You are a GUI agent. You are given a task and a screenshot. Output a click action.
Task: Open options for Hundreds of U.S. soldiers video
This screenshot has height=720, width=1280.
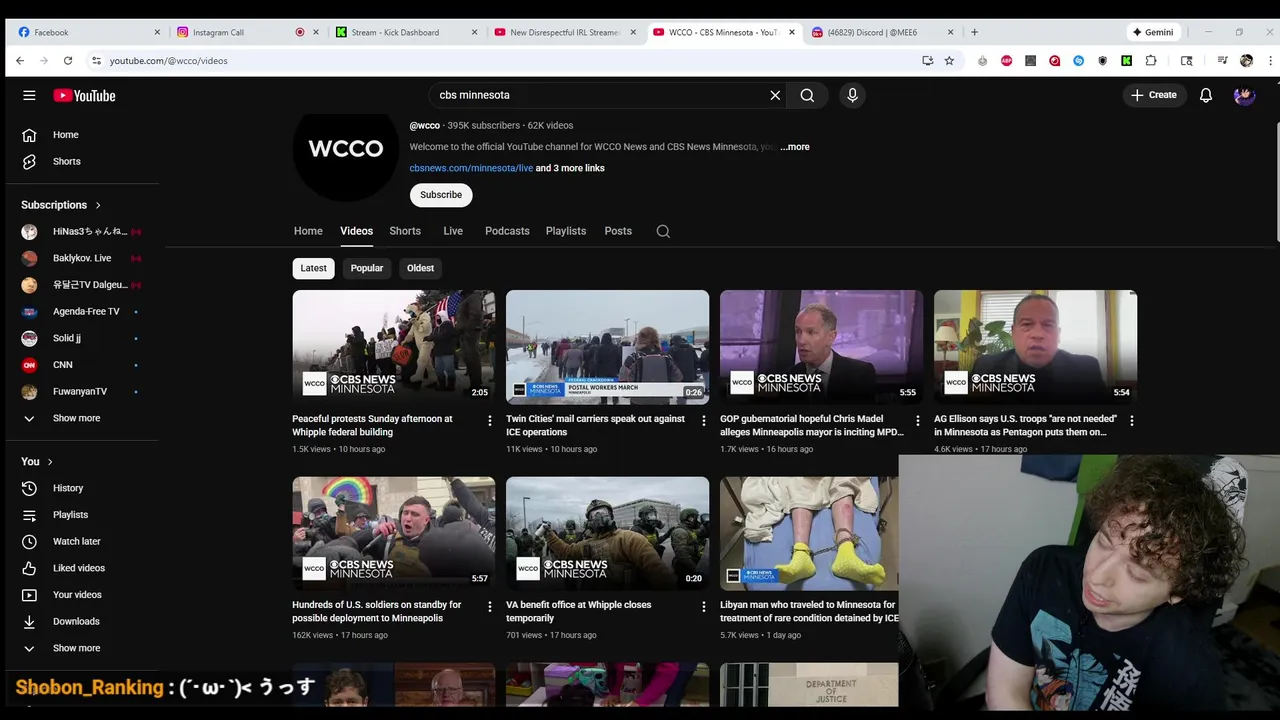click(x=490, y=607)
